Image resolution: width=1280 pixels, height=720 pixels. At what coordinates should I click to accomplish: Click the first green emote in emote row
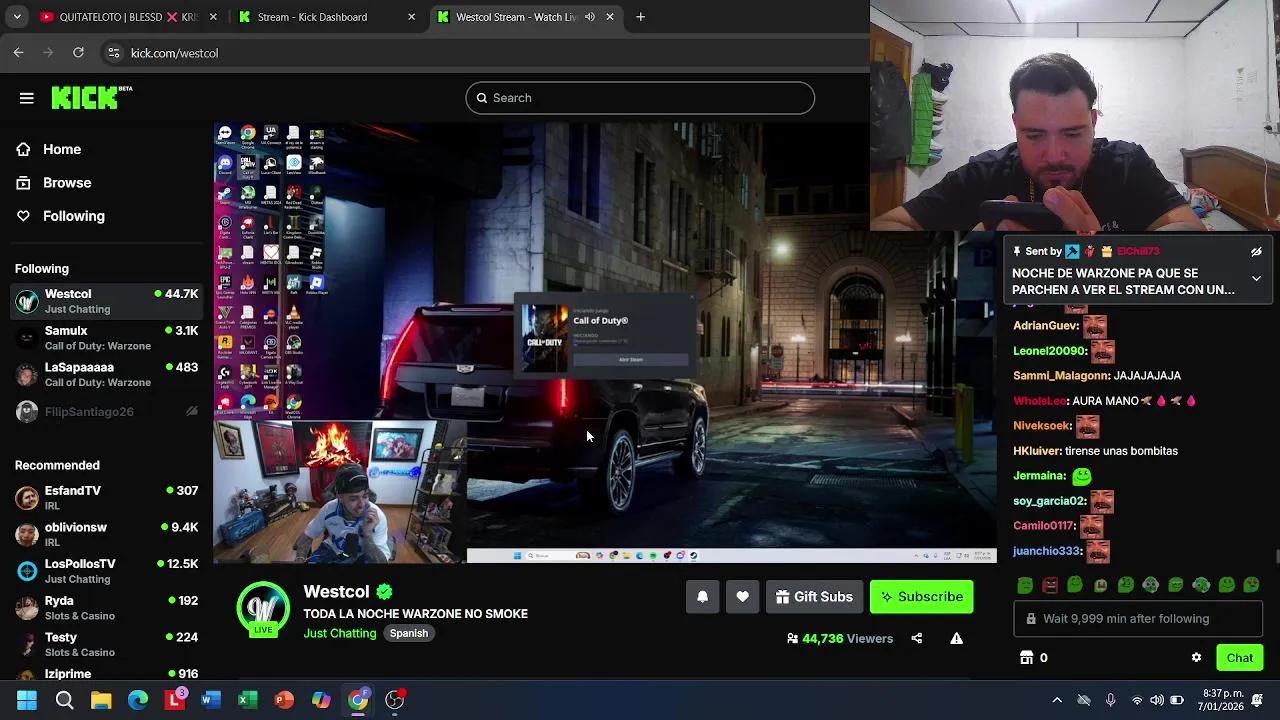pyautogui.click(x=1025, y=585)
